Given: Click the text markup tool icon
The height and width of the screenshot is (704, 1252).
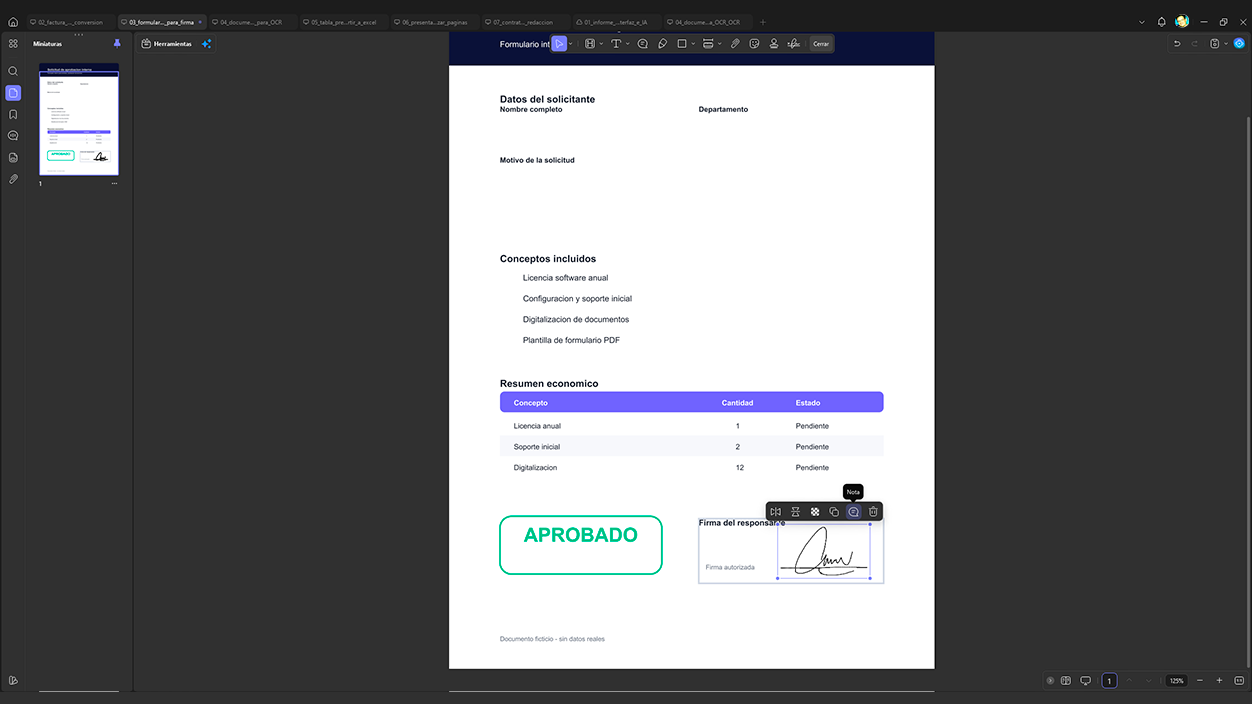Looking at the screenshot, I should (590, 44).
